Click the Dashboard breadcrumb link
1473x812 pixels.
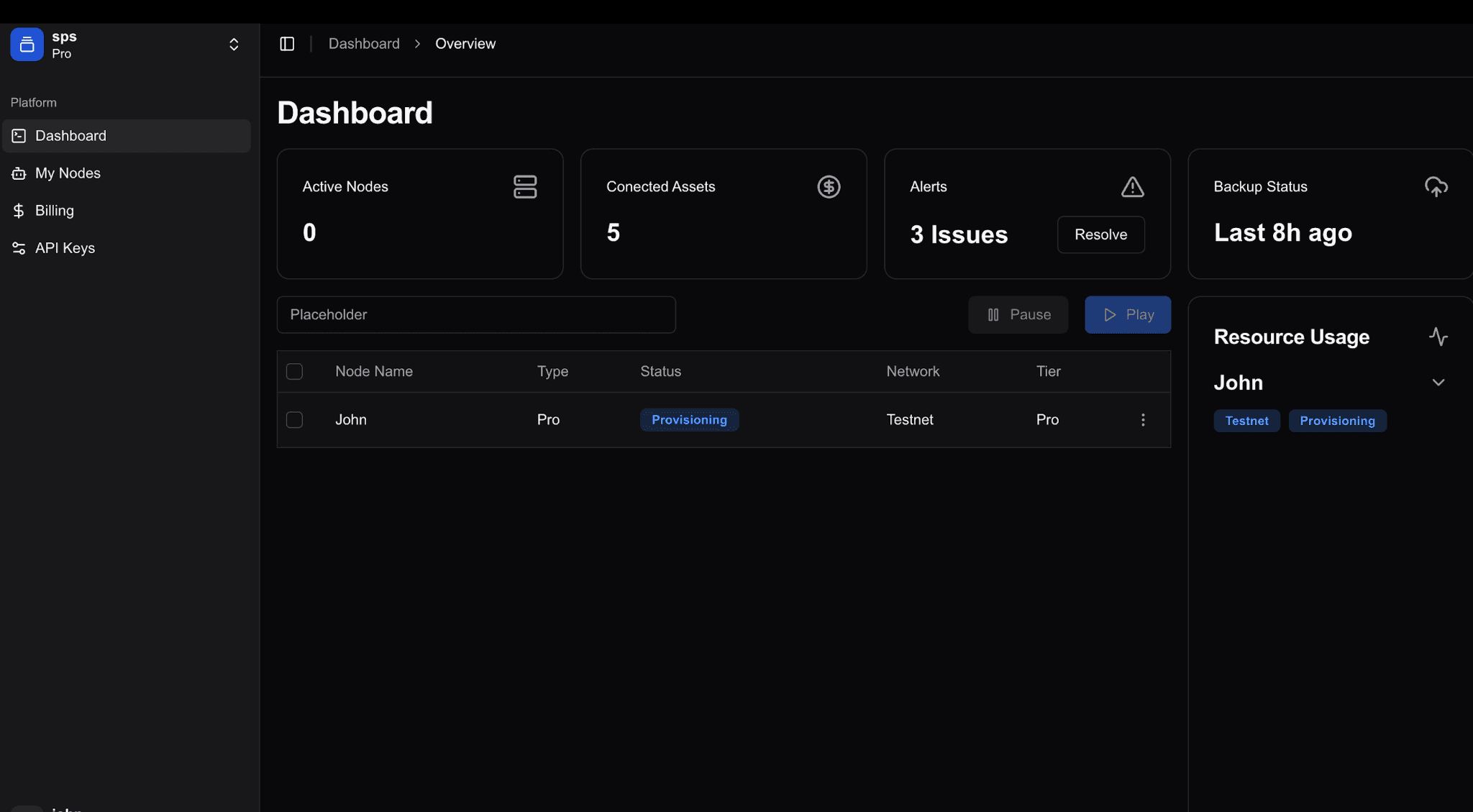coord(364,44)
